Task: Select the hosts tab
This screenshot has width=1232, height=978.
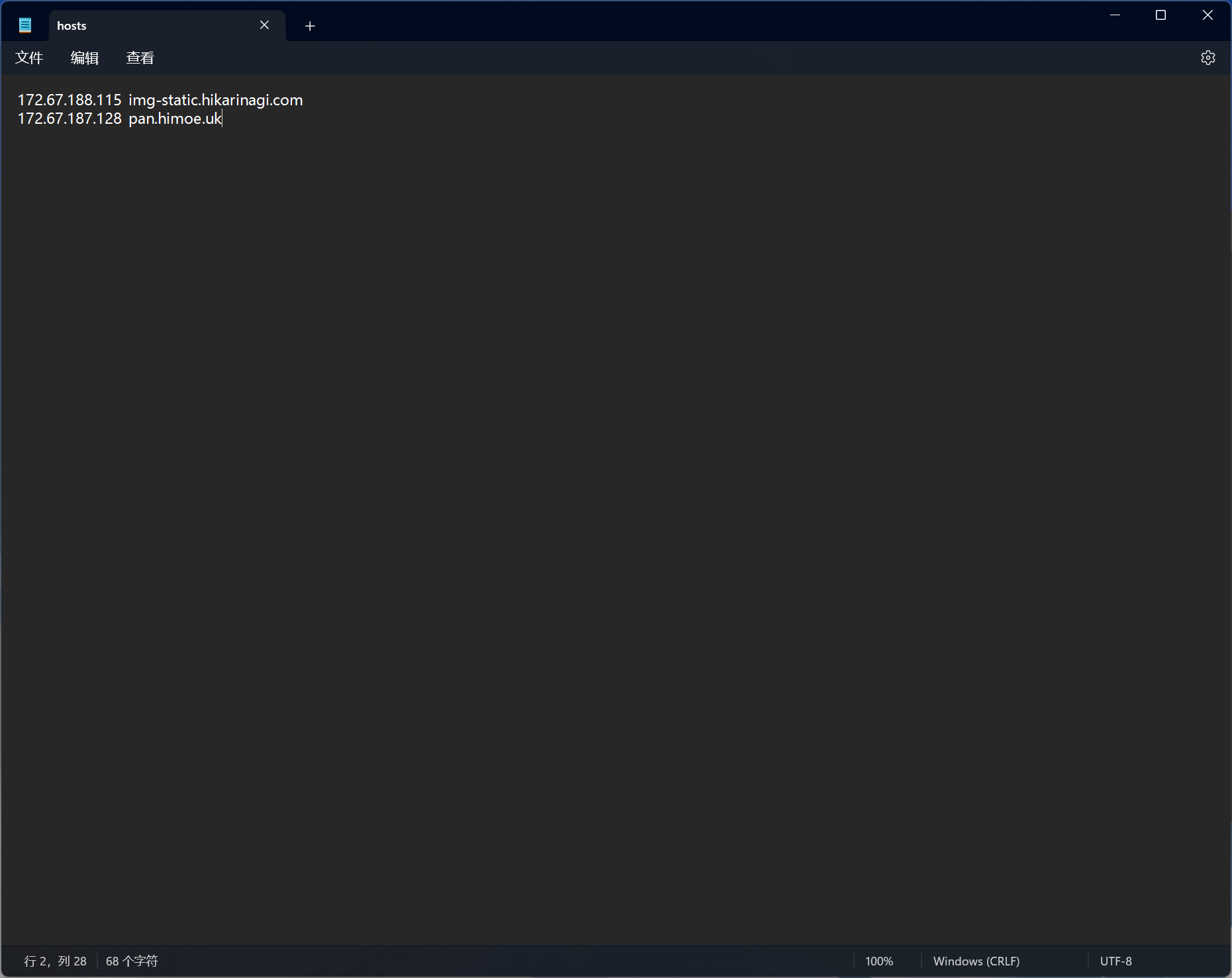Action: (167, 25)
